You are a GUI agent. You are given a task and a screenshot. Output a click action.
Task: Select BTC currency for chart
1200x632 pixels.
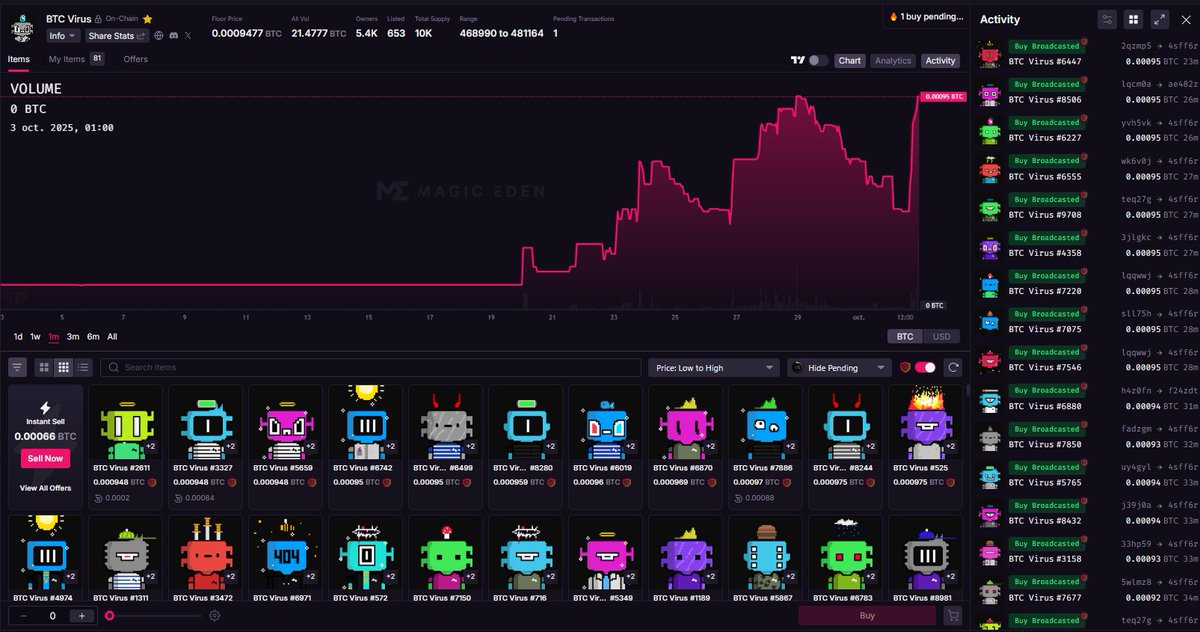[x=905, y=337]
